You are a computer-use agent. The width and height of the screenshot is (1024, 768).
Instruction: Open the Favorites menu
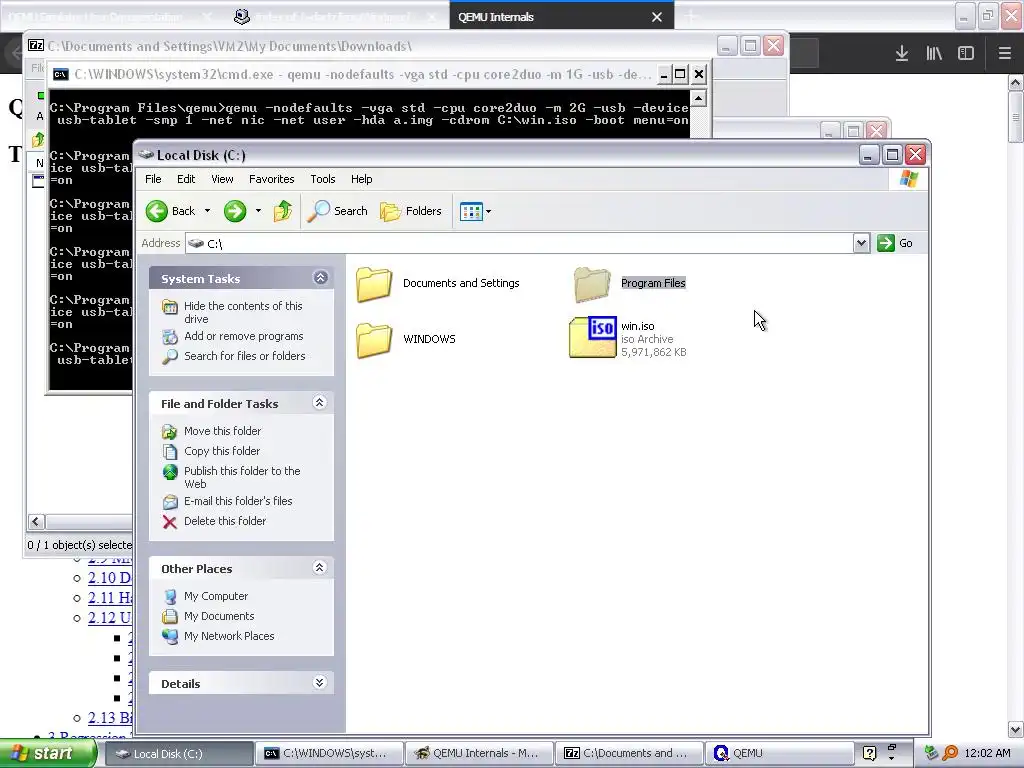coord(272,179)
